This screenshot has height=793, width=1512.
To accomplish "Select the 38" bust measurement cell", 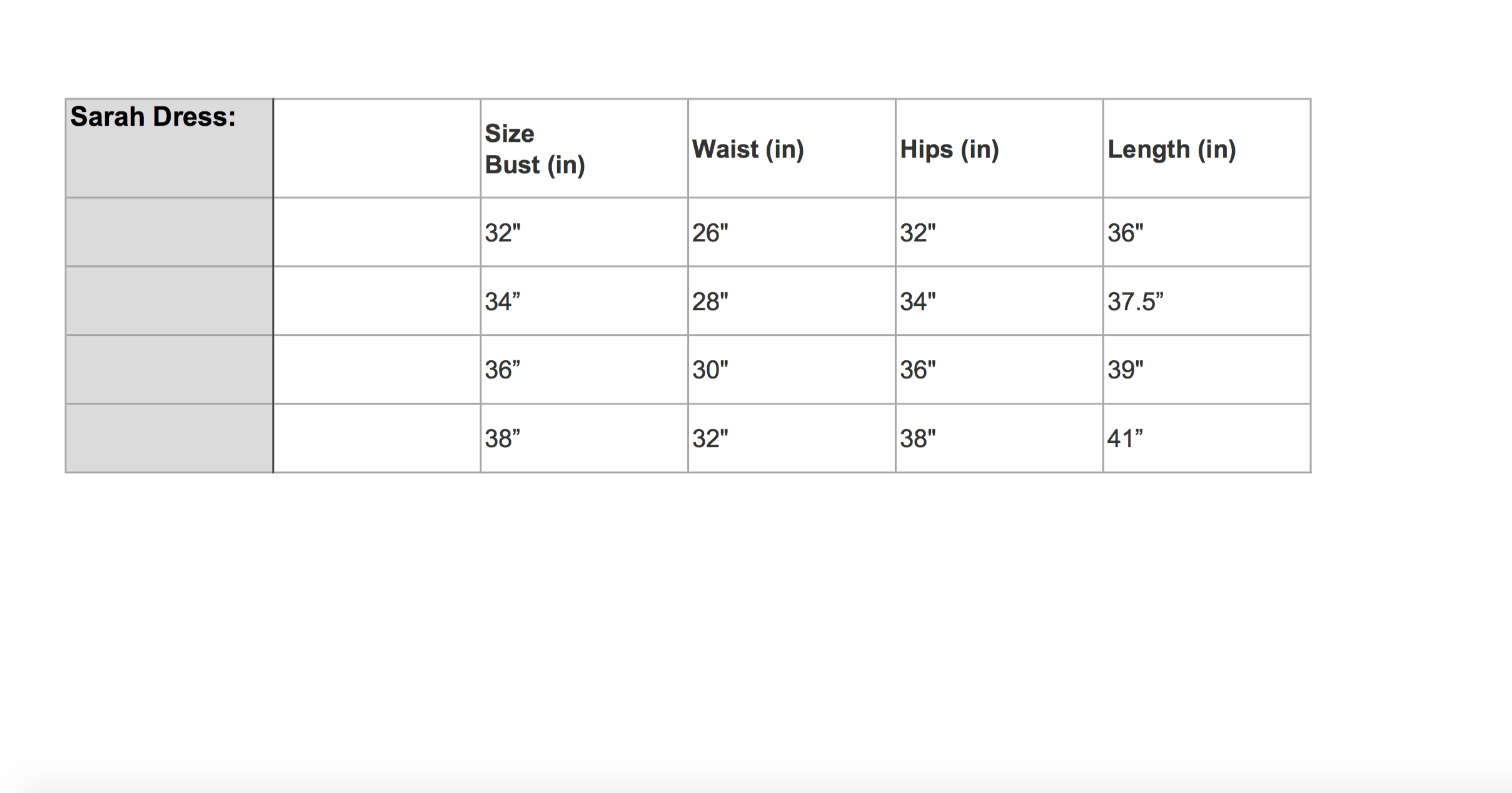I will point(503,438).
